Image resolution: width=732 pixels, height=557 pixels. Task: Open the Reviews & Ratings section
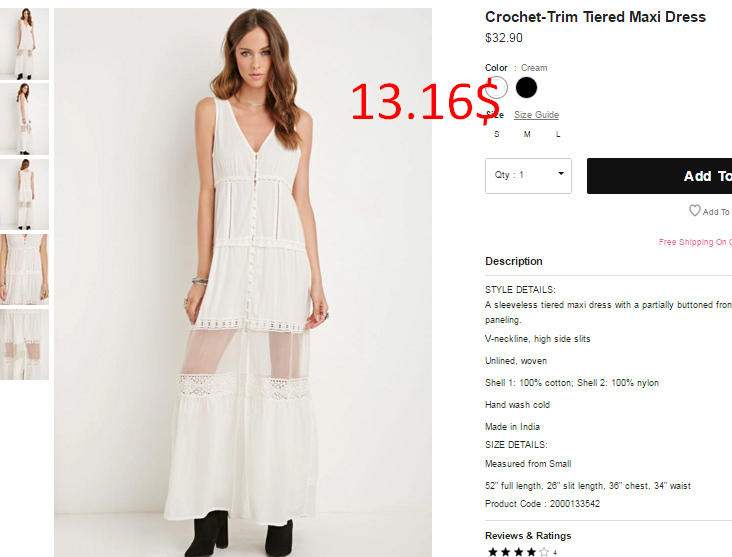528,536
